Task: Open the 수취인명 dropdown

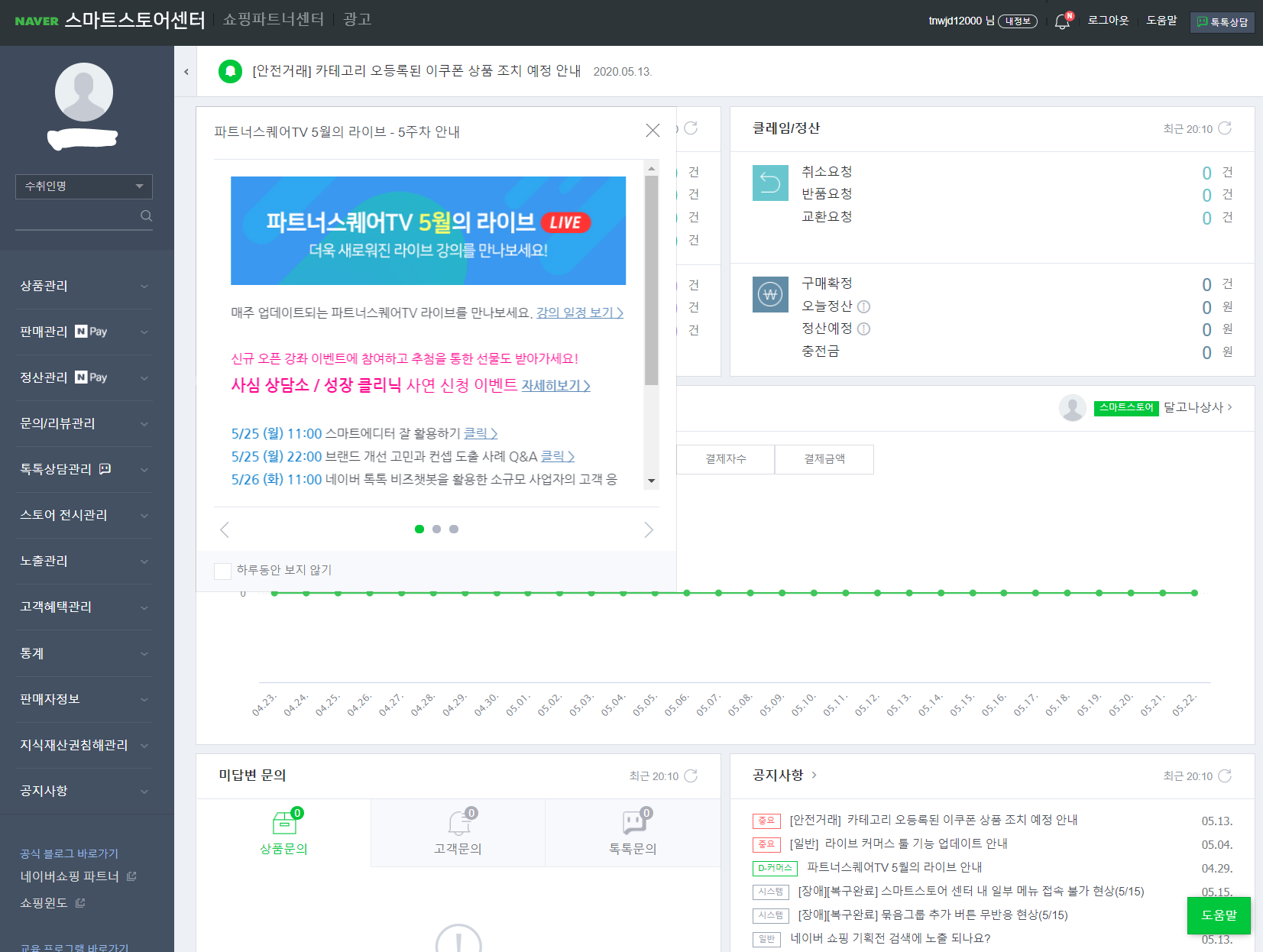Action: click(84, 186)
